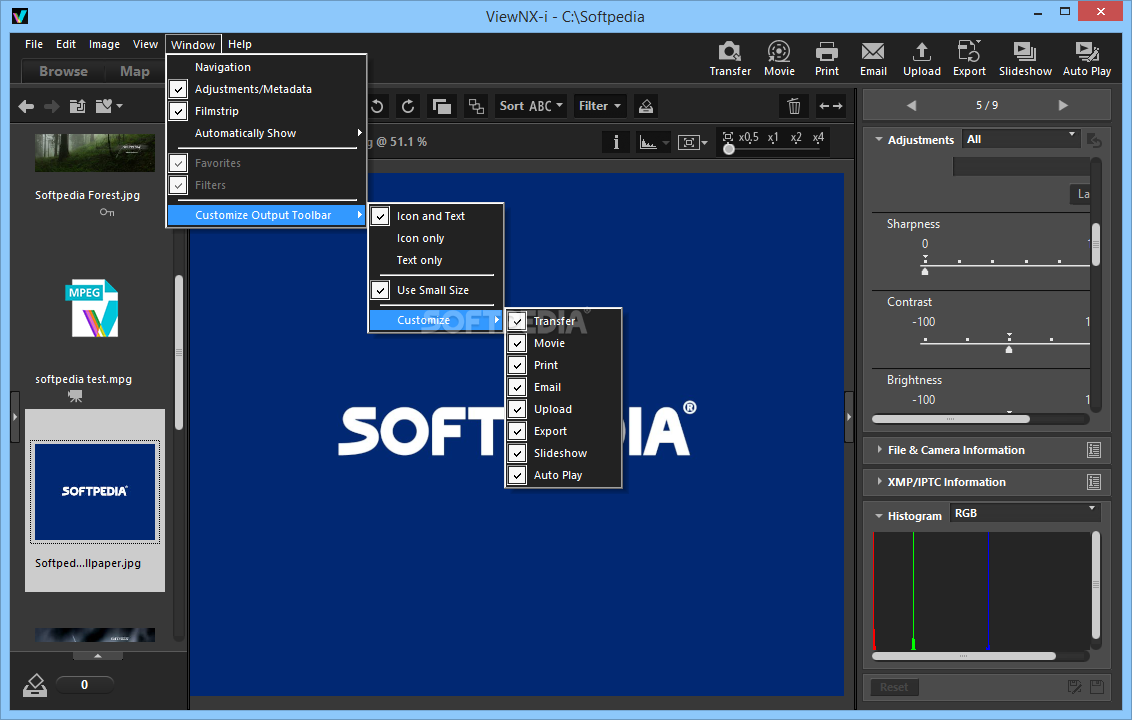Select the softpedia test.mpg thumbnail
Screen dimensions: 1132x720
pyautogui.click(x=95, y=308)
